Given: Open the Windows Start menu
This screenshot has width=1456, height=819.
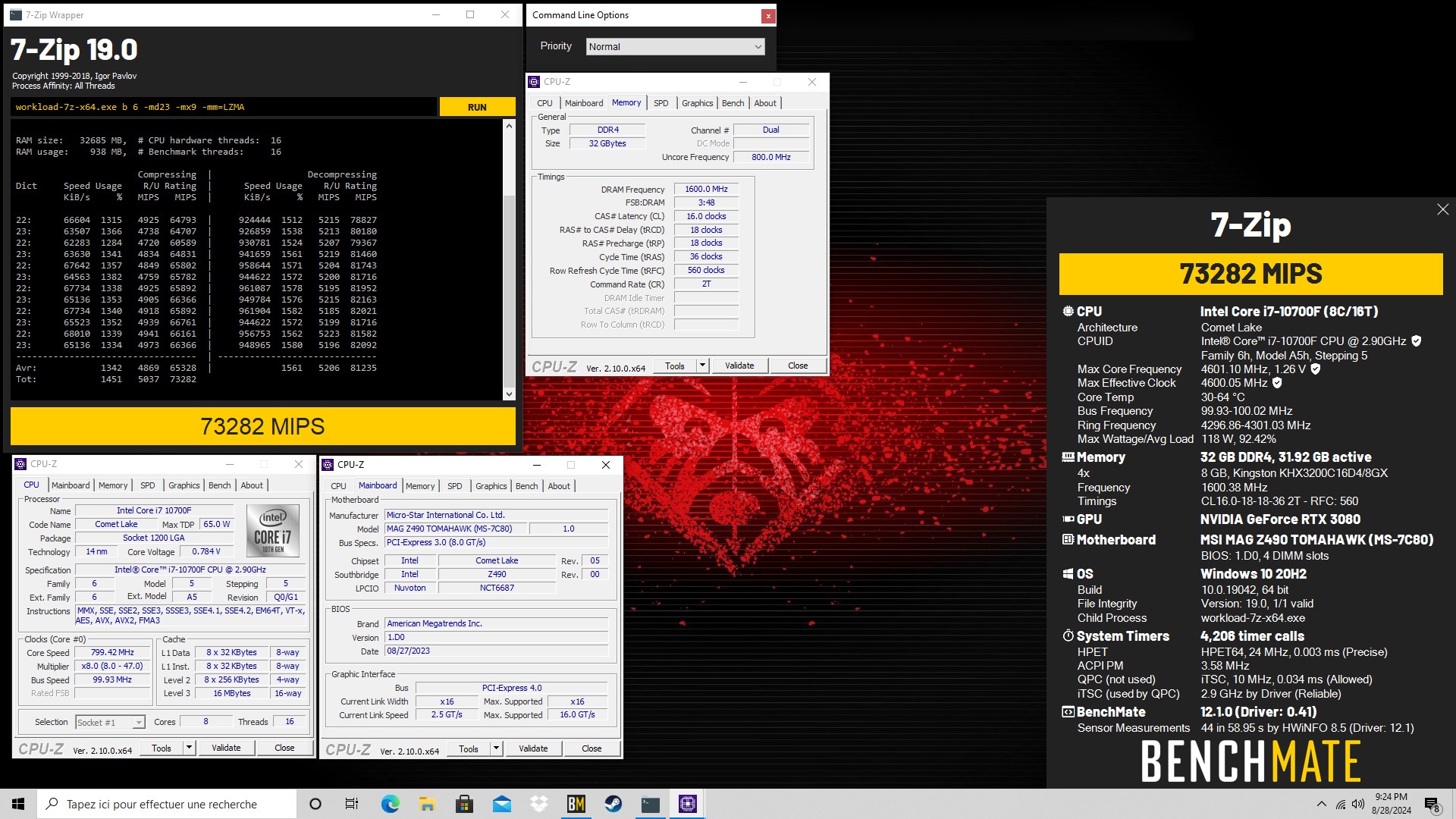Looking at the screenshot, I should point(18,804).
